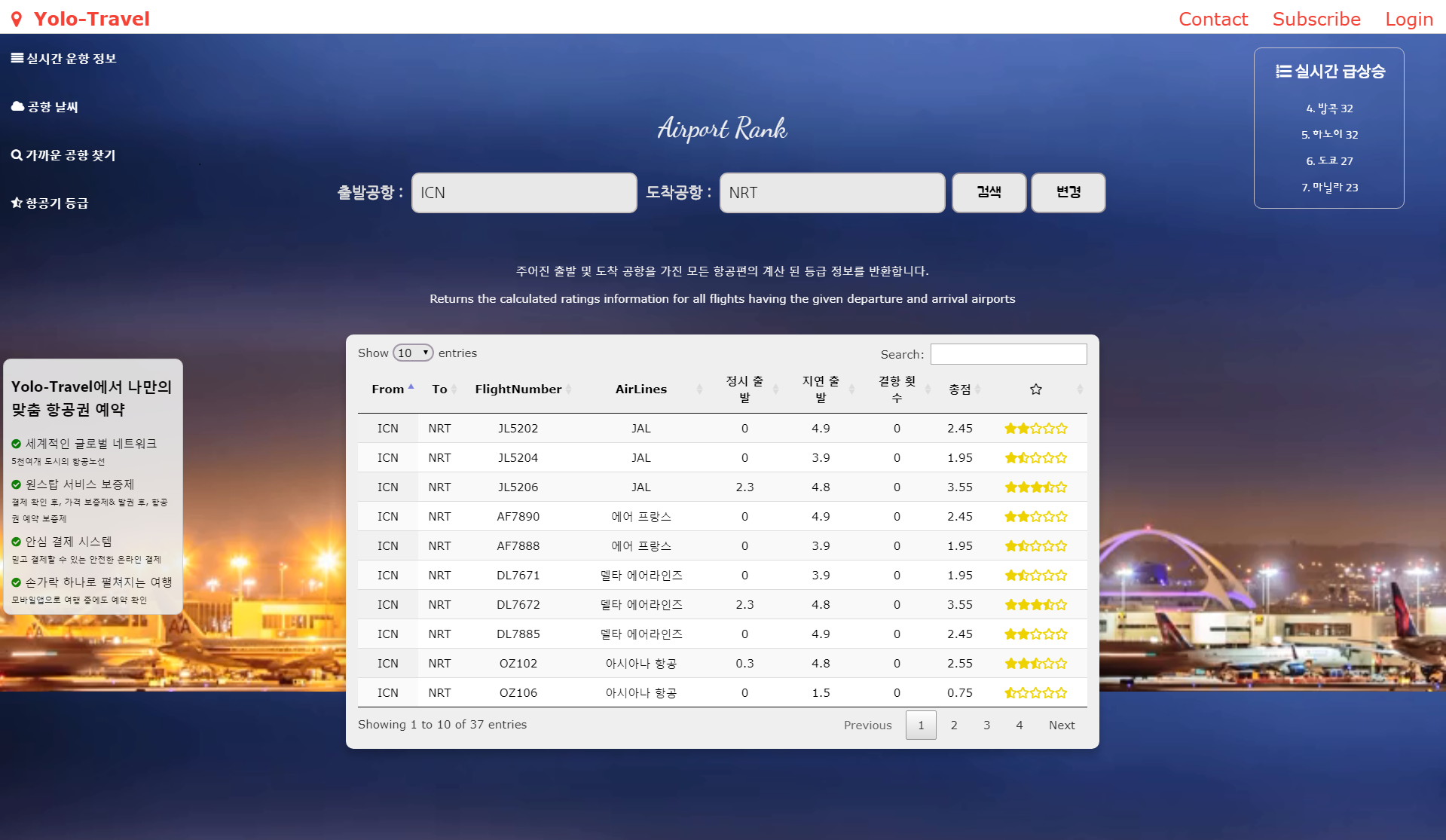Click the Login link
Viewport: 1446px width, 840px height.
point(1409,19)
